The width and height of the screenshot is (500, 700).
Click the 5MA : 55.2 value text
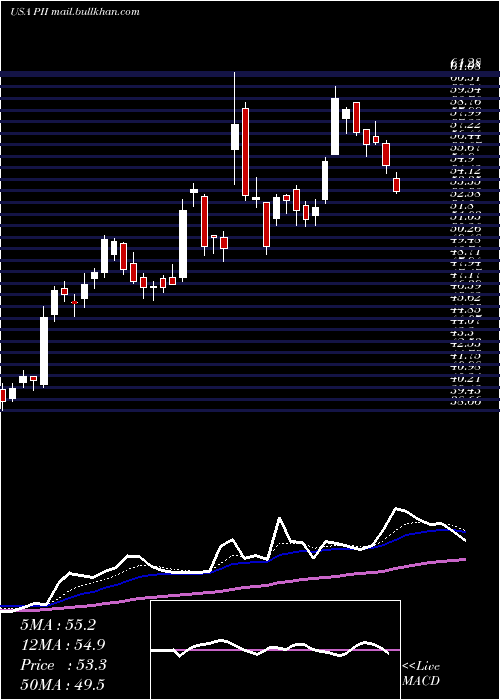[58, 625]
